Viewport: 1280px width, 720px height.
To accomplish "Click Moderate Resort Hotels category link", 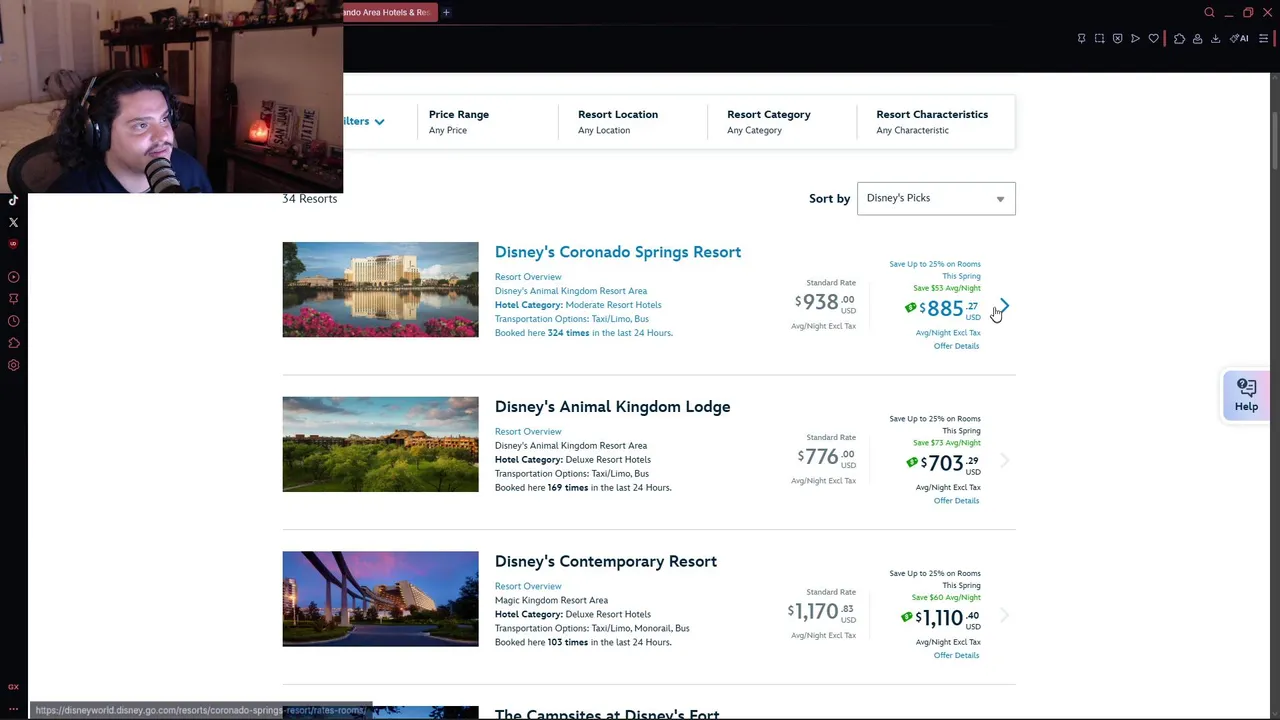I will (x=613, y=305).
